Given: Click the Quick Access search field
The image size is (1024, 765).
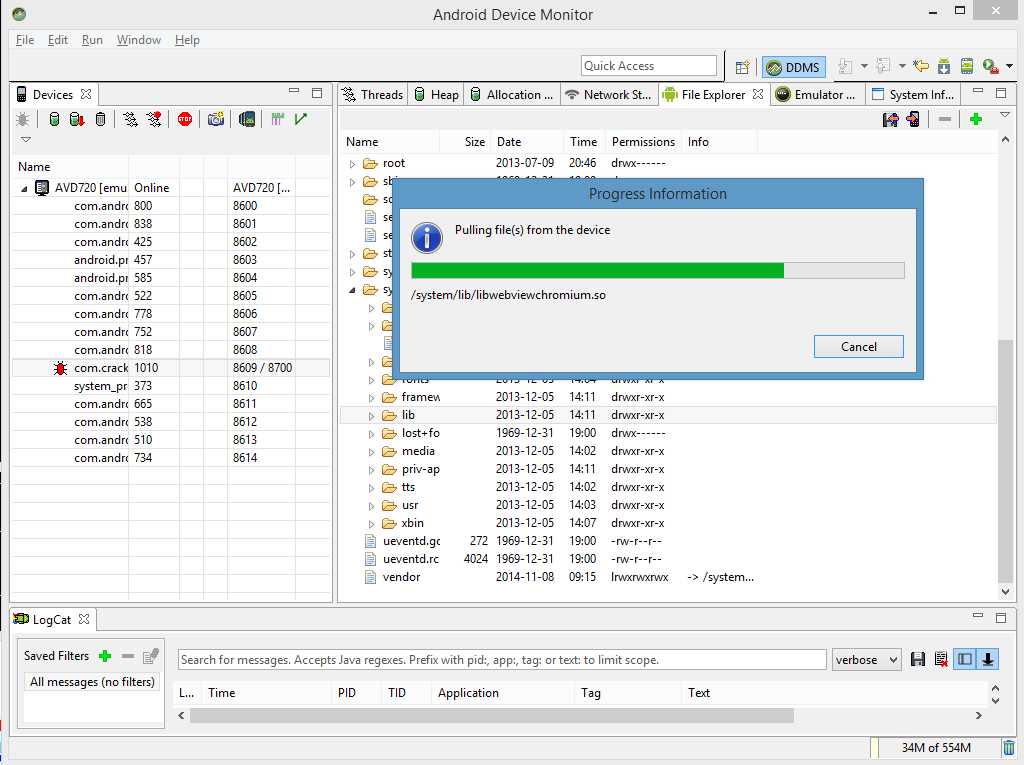Looking at the screenshot, I should [x=648, y=66].
